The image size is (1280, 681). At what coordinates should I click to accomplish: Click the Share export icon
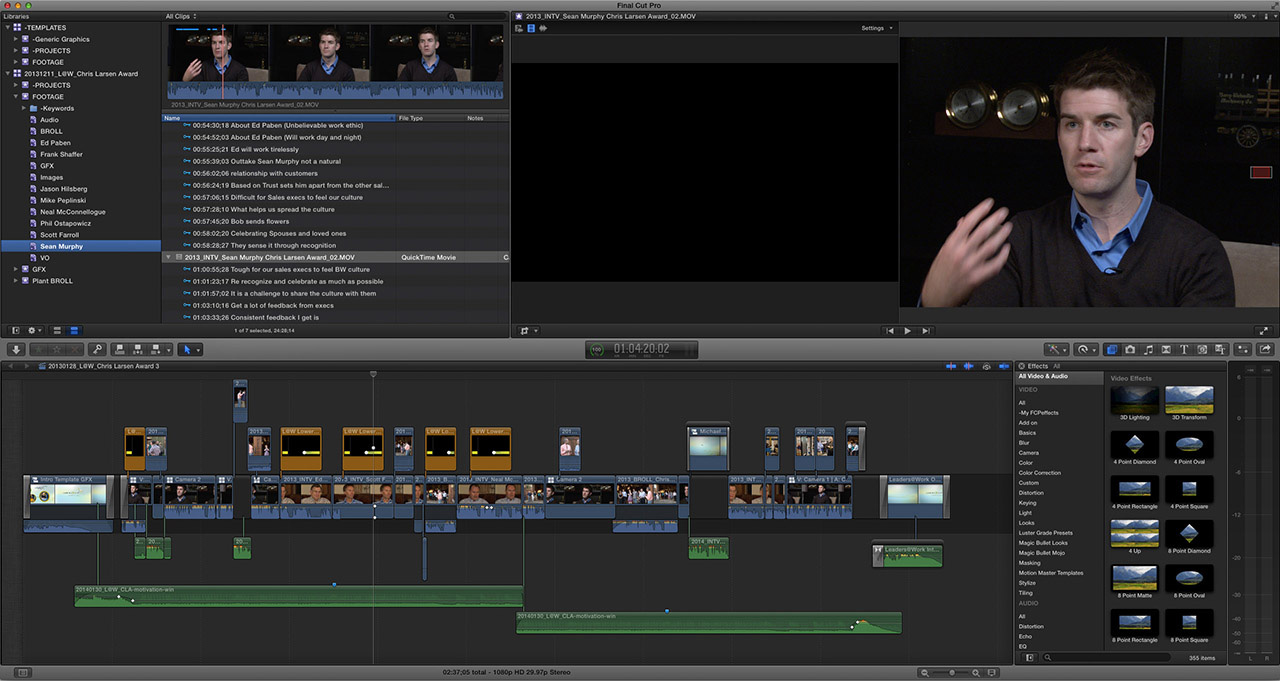point(1266,349)
